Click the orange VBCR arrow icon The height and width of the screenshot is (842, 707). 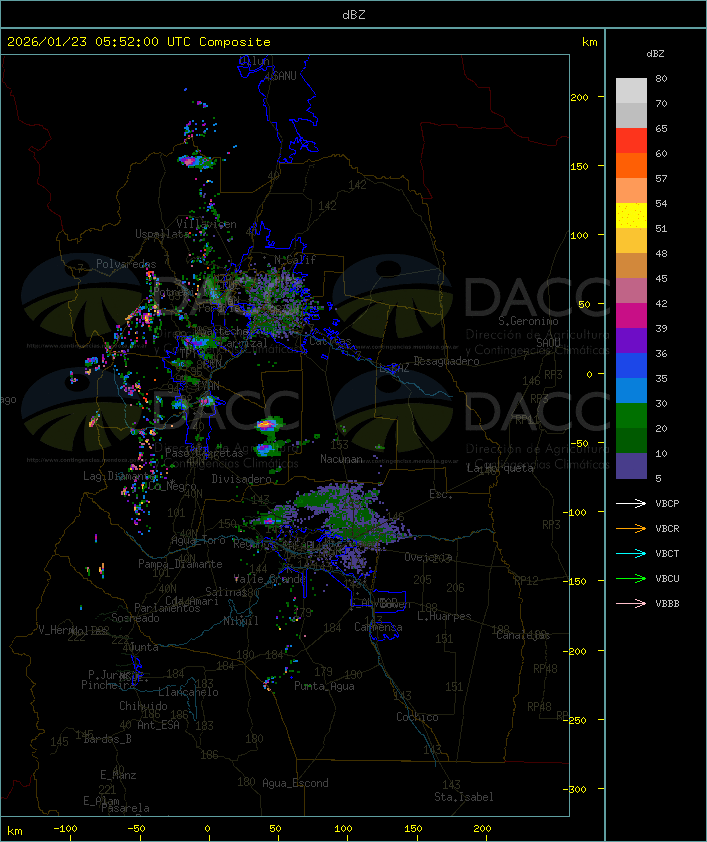(631, 529)
